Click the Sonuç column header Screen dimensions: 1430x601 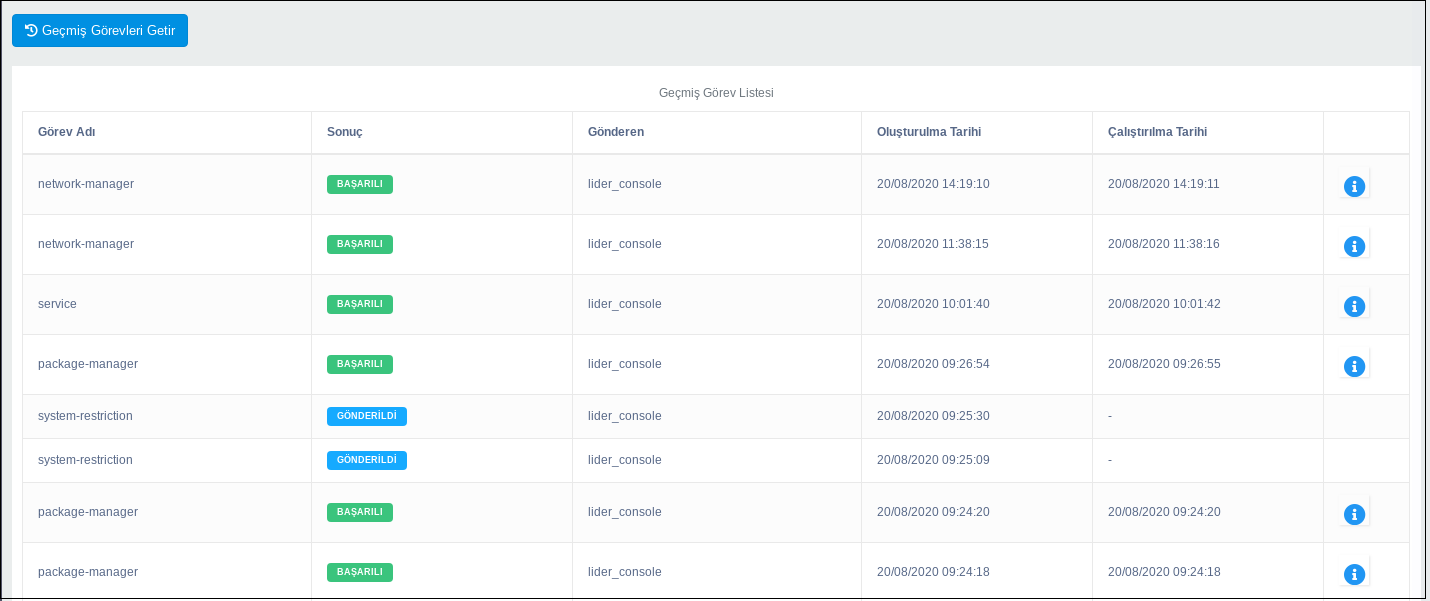point(344,132)
